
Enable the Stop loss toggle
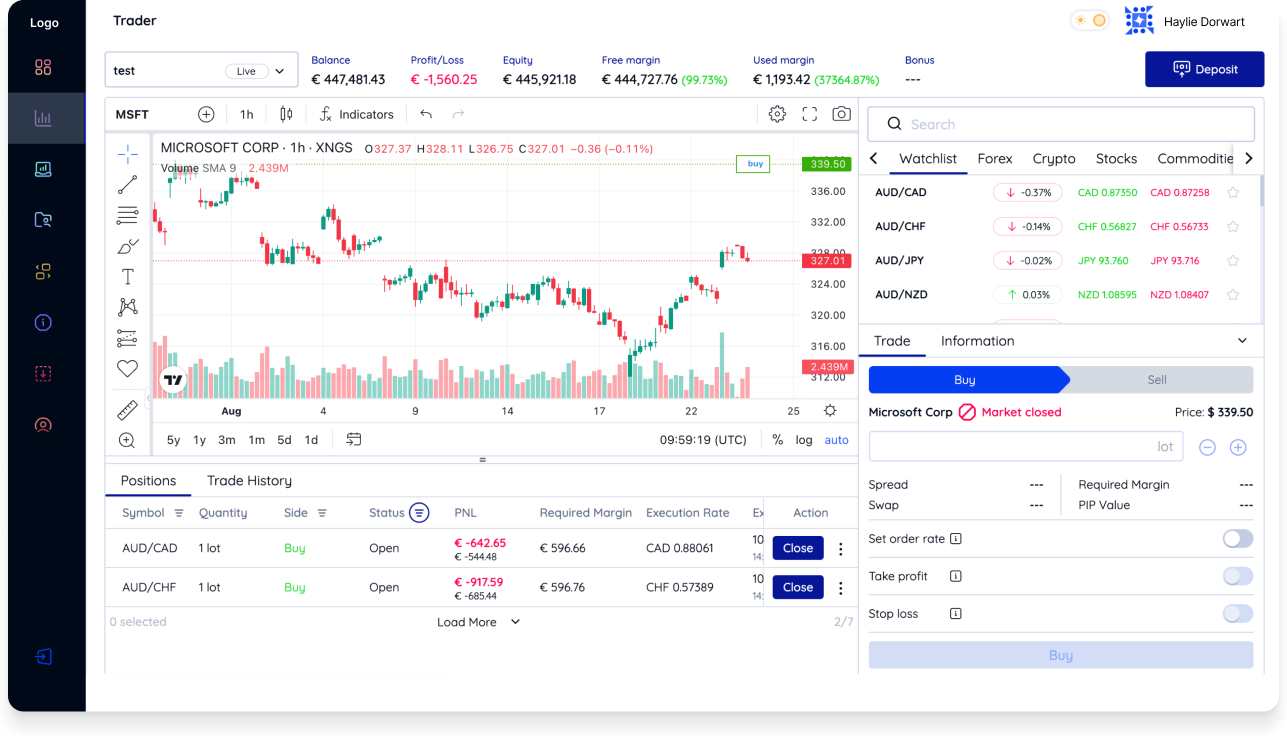1237,614
